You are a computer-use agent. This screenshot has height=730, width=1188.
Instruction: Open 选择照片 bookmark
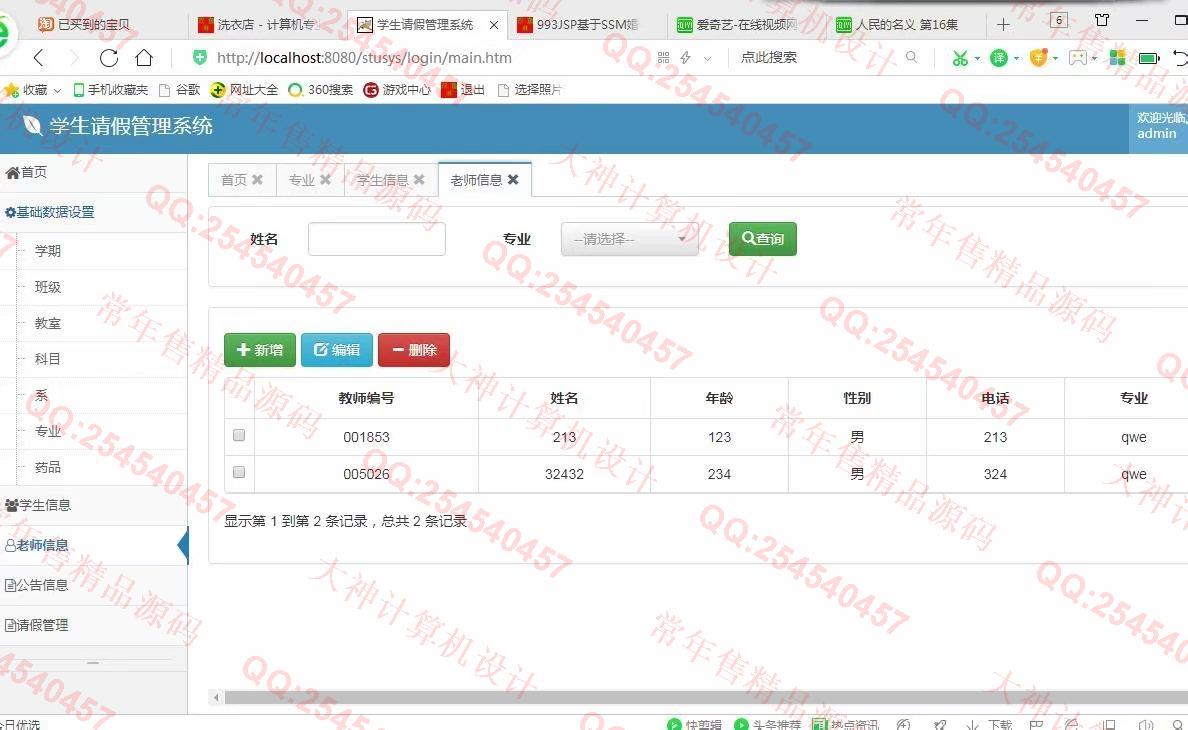530,89
